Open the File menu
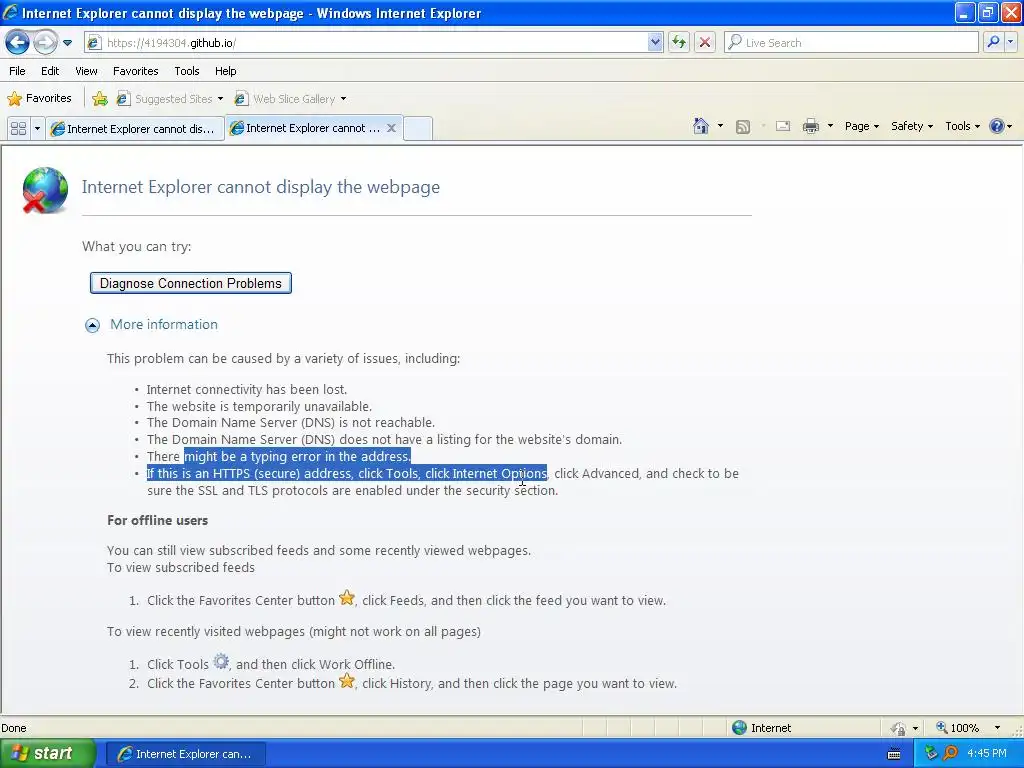Viewport: 1024px width, 768px height. click(x=18, y=71)
